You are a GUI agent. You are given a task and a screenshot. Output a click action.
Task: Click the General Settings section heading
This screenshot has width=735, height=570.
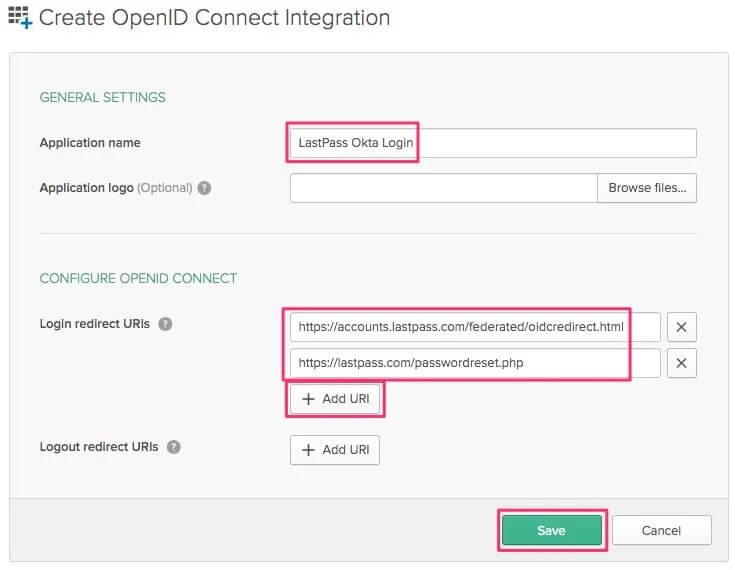click(102, 97)
